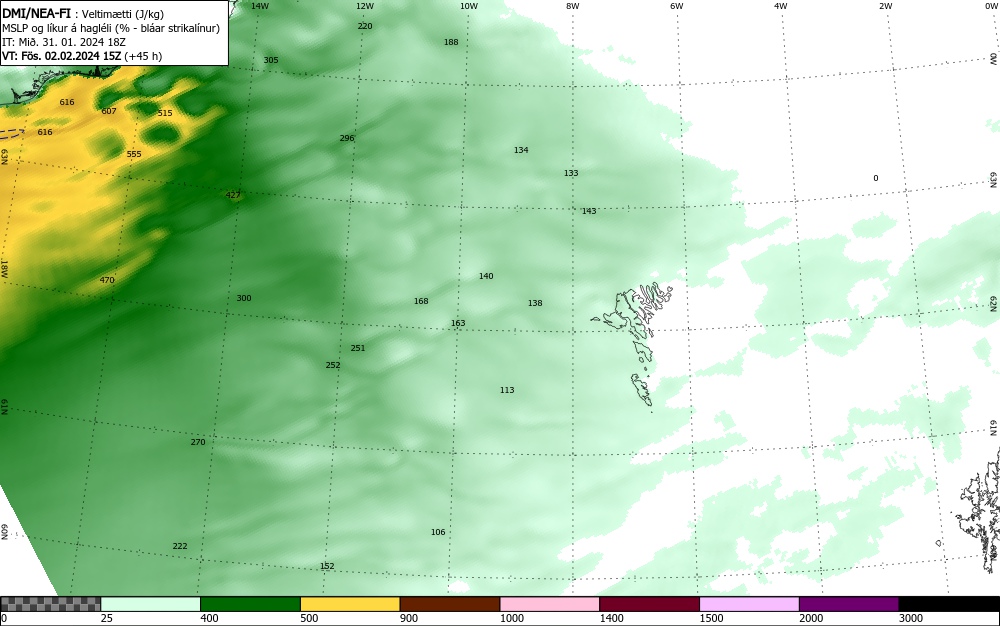Click the map value 168
The image size is (1000, 626).
click(421, 301)
